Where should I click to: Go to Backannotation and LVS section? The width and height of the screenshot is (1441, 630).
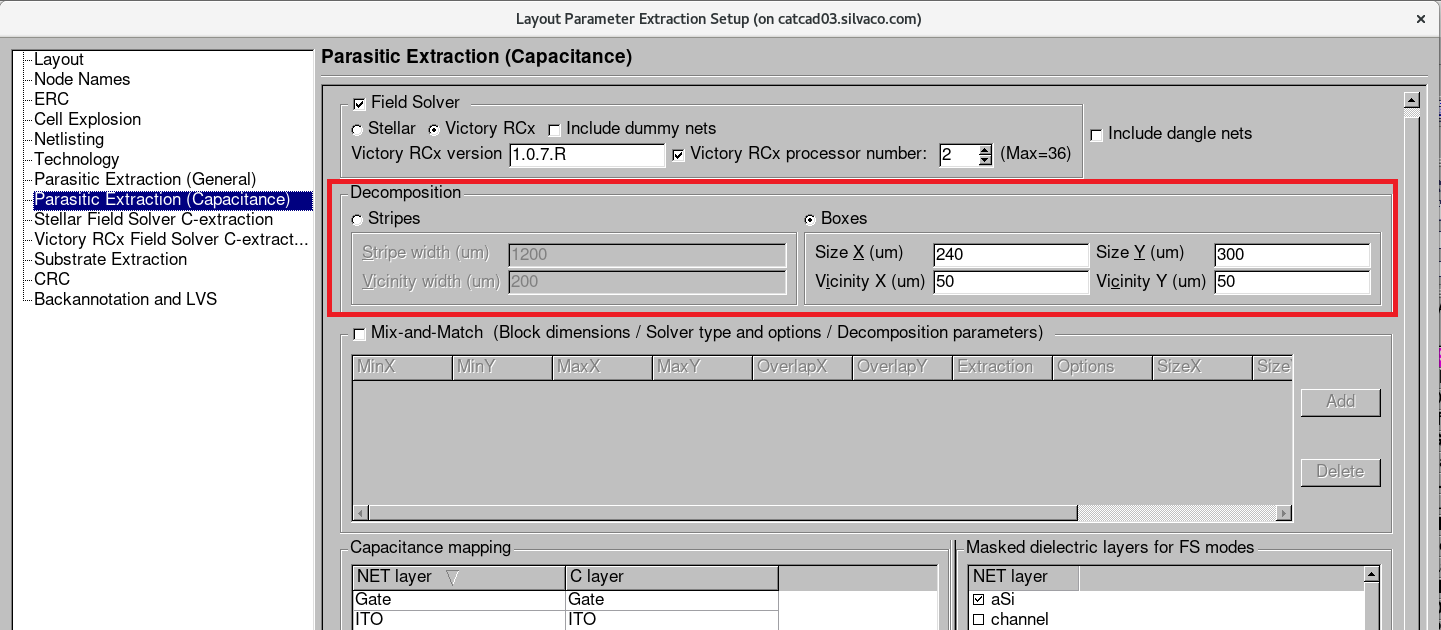125,299
